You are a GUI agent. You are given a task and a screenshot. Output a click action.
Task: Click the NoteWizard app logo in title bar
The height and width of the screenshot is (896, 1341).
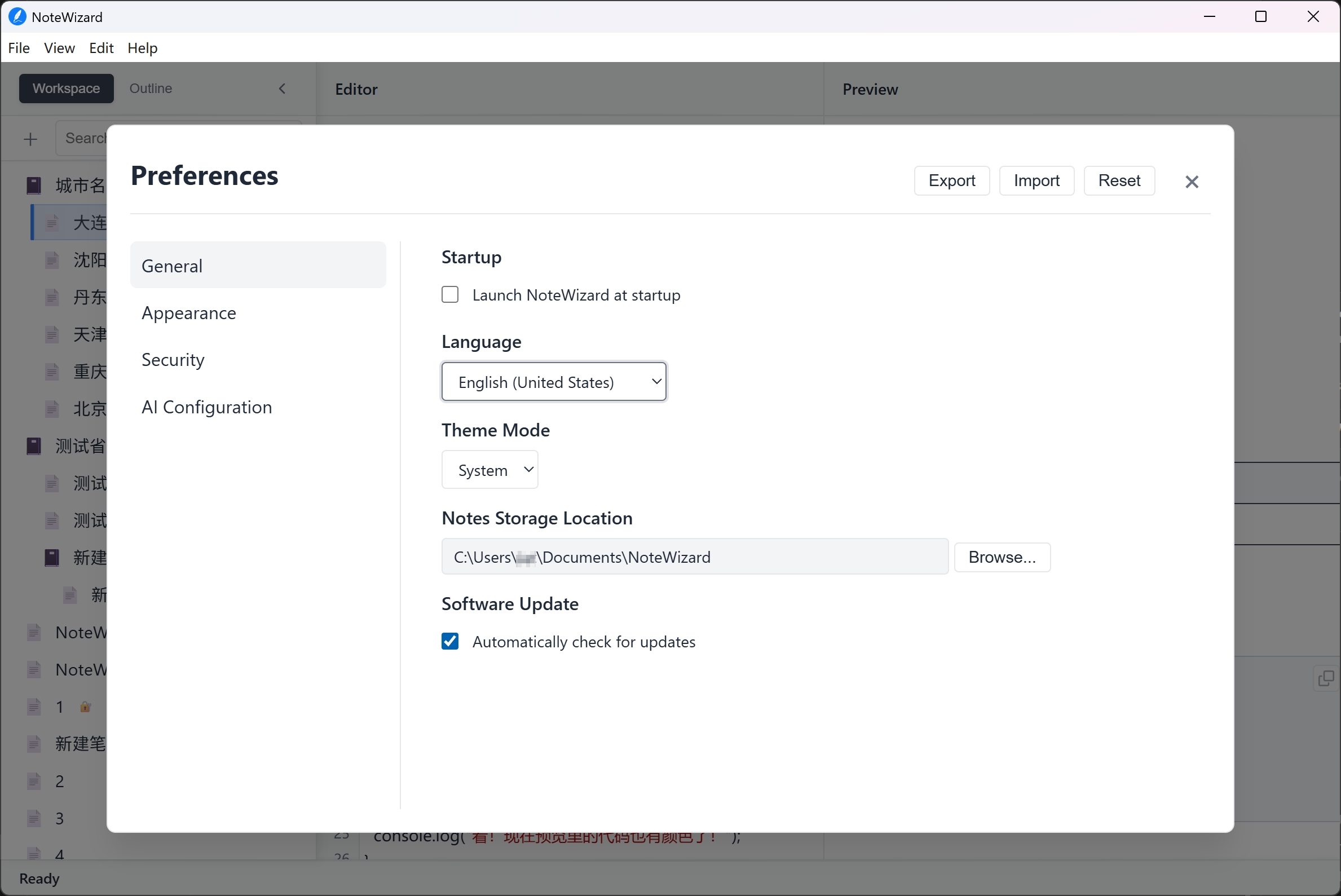coord(17,16)
